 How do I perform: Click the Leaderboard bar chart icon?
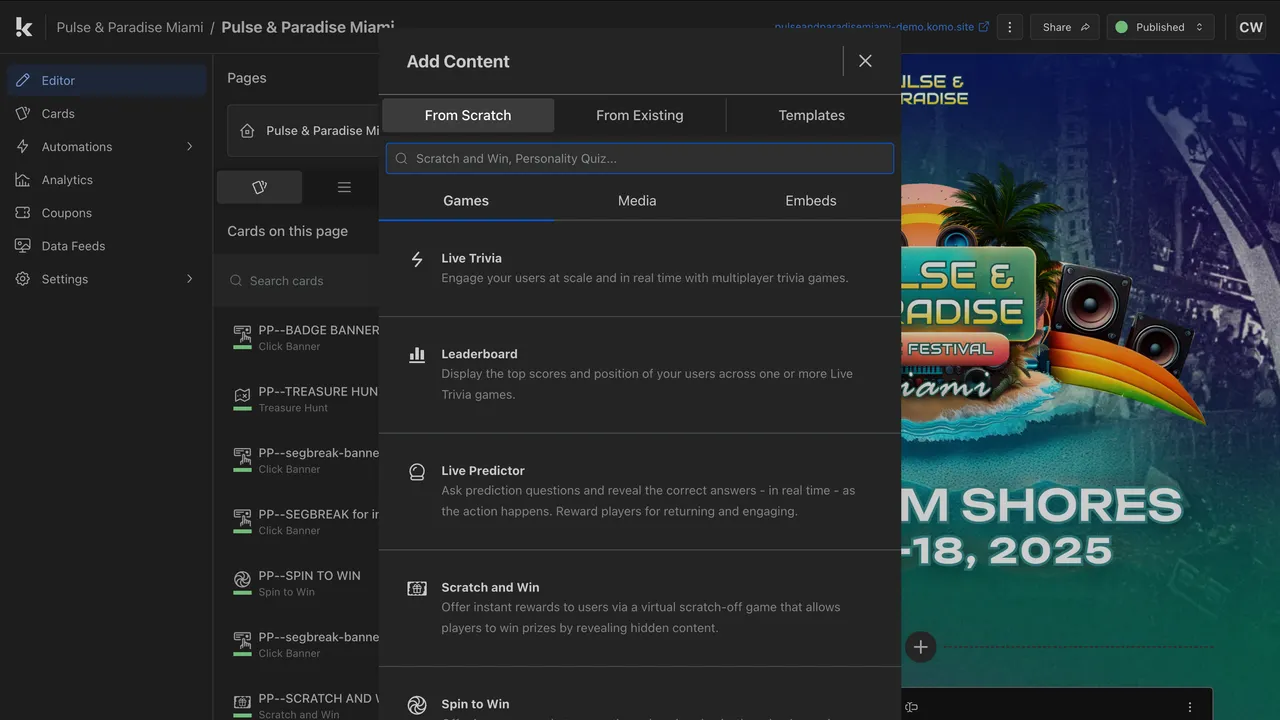(417, 354)
